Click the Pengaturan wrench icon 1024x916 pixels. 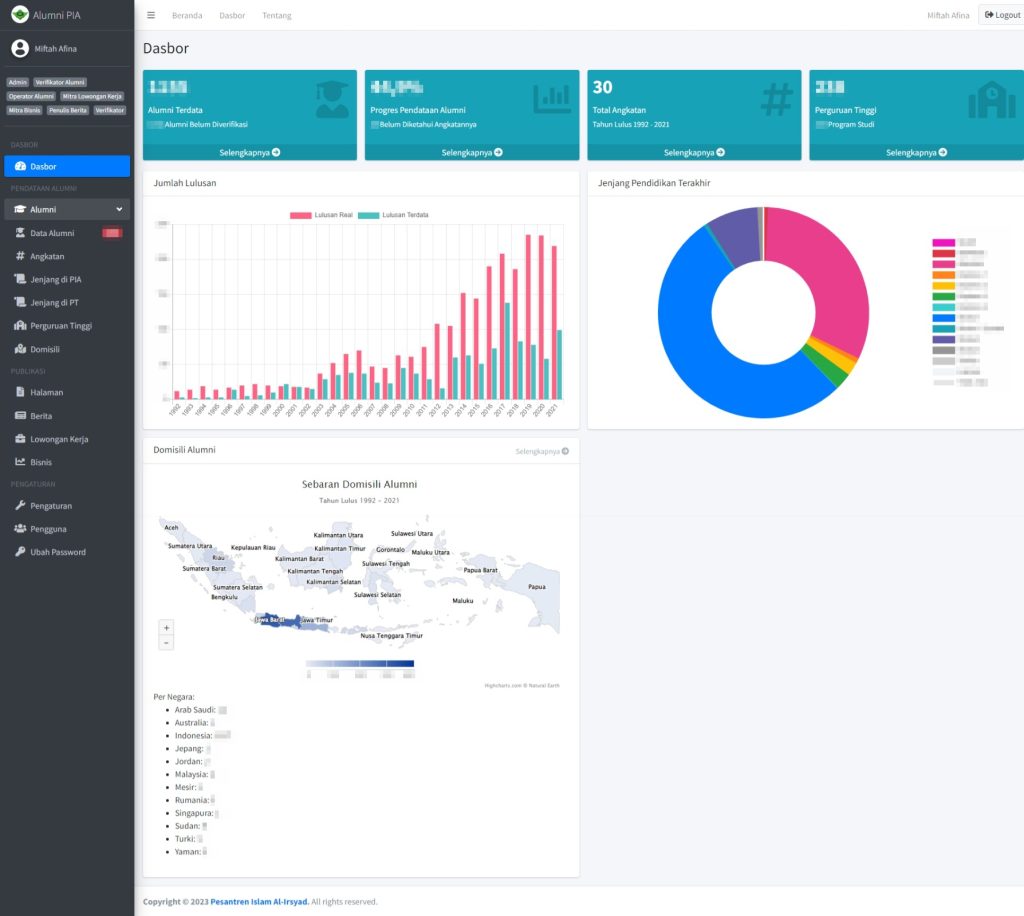click(x=20, y=506)
